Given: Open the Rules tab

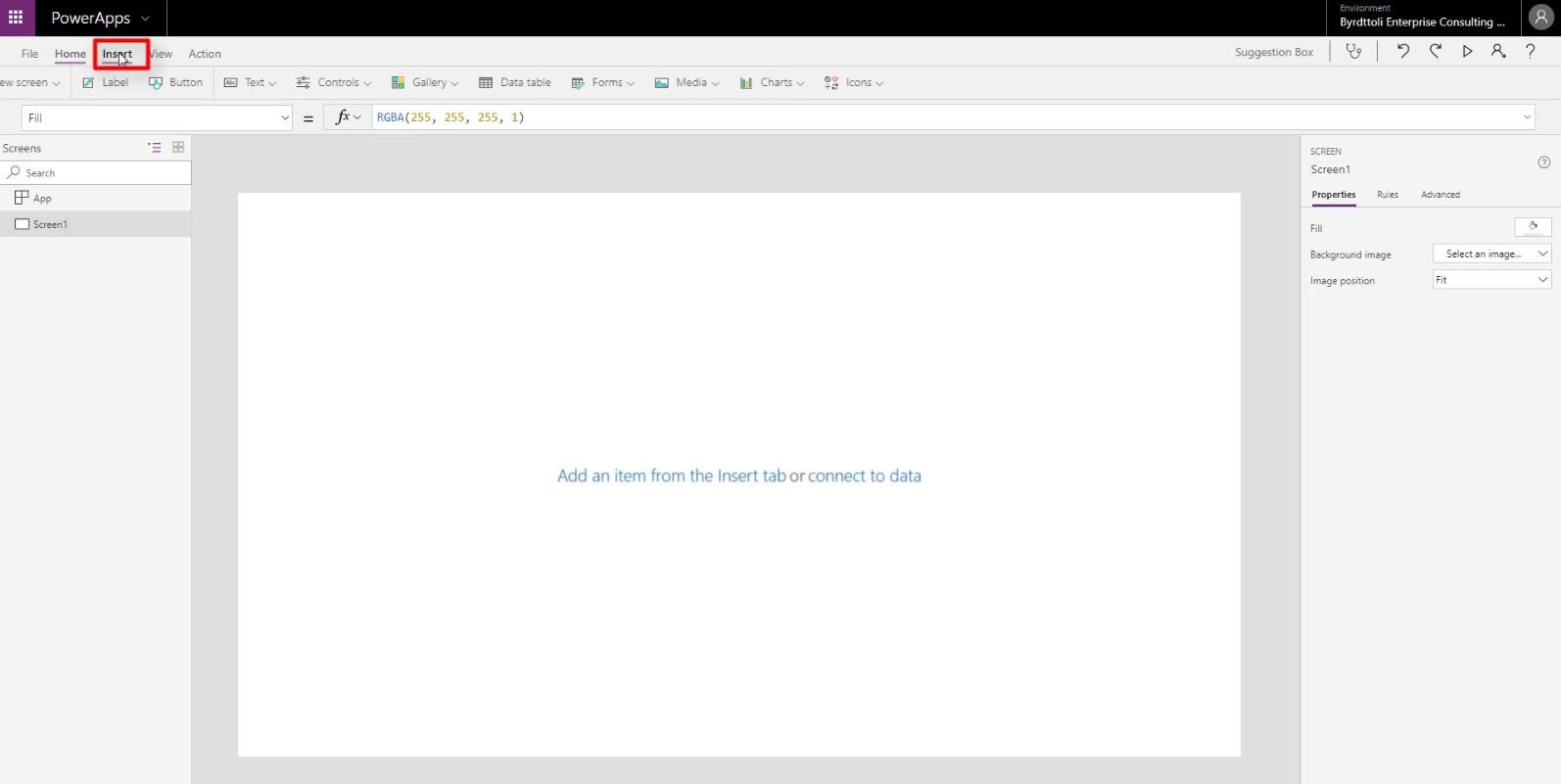Looking at the screenshot, I should pyautogui.click(x=1388, y=195).
